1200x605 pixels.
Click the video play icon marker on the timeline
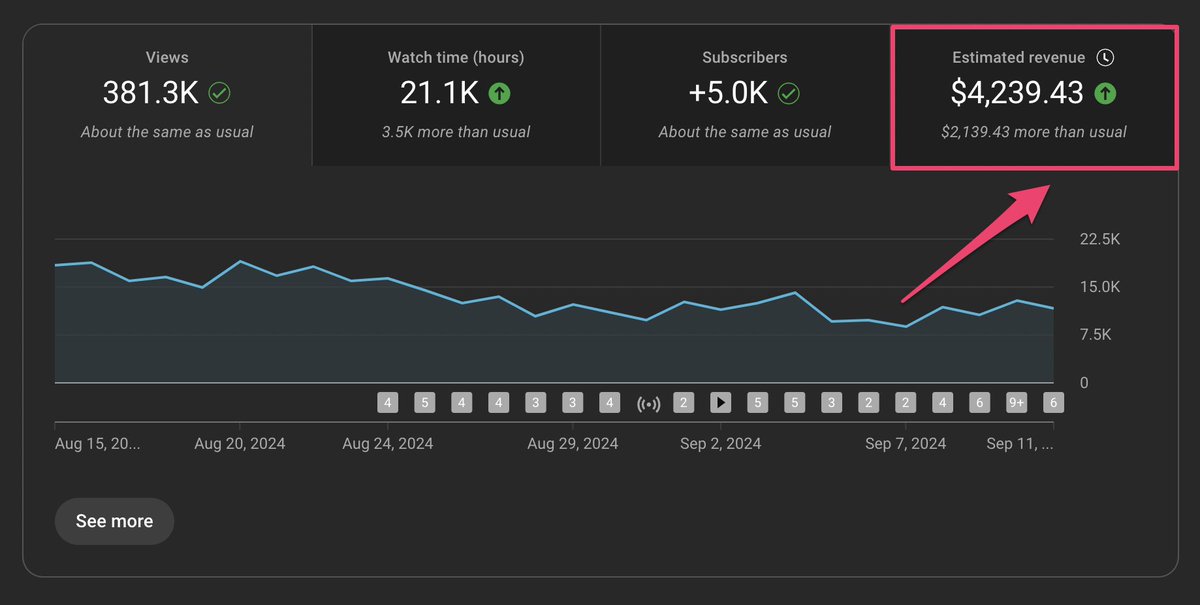pyautogui.click(x=721, y=402)
